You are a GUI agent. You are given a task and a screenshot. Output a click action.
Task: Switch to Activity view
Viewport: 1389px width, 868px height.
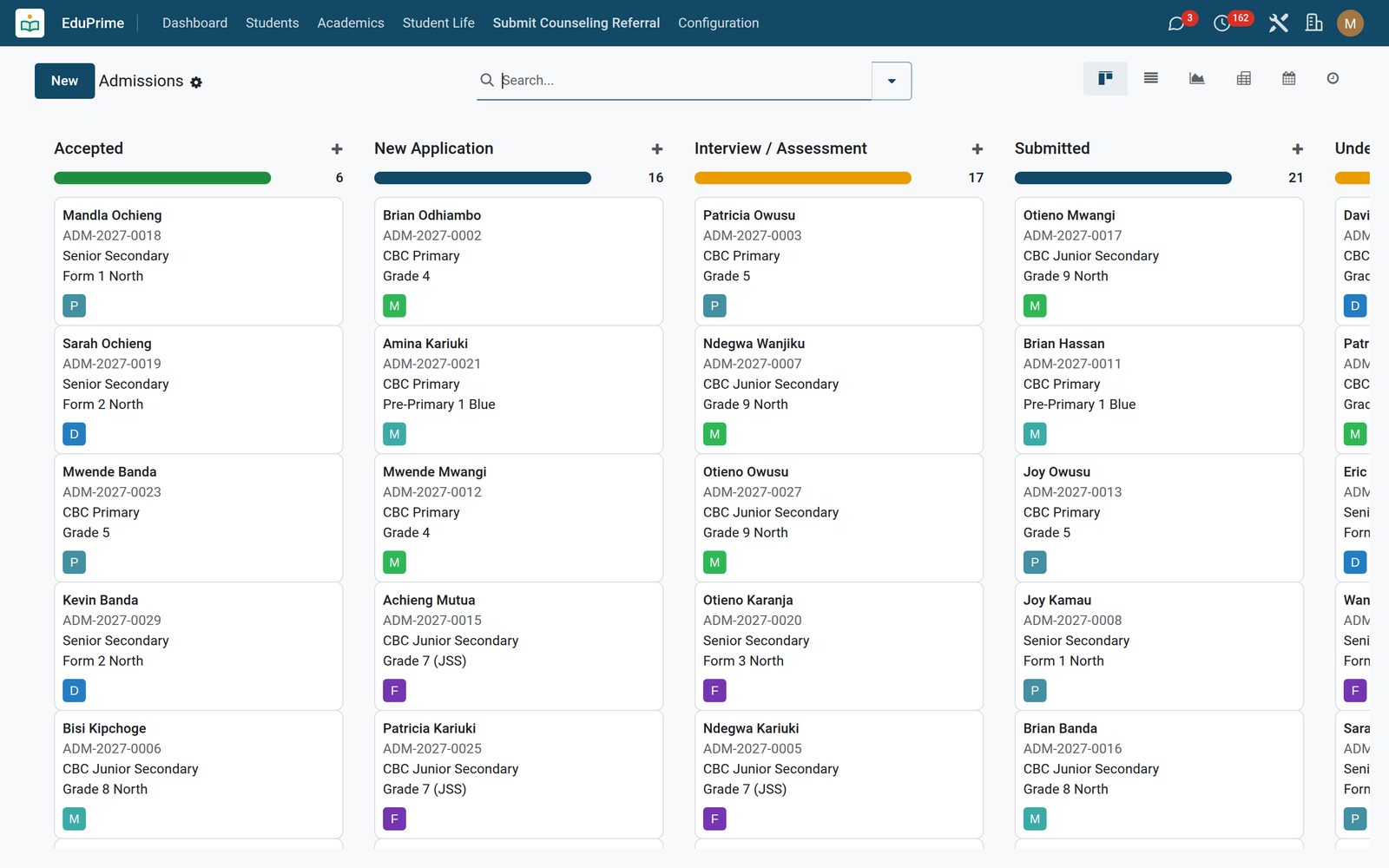click(1333, 78)
